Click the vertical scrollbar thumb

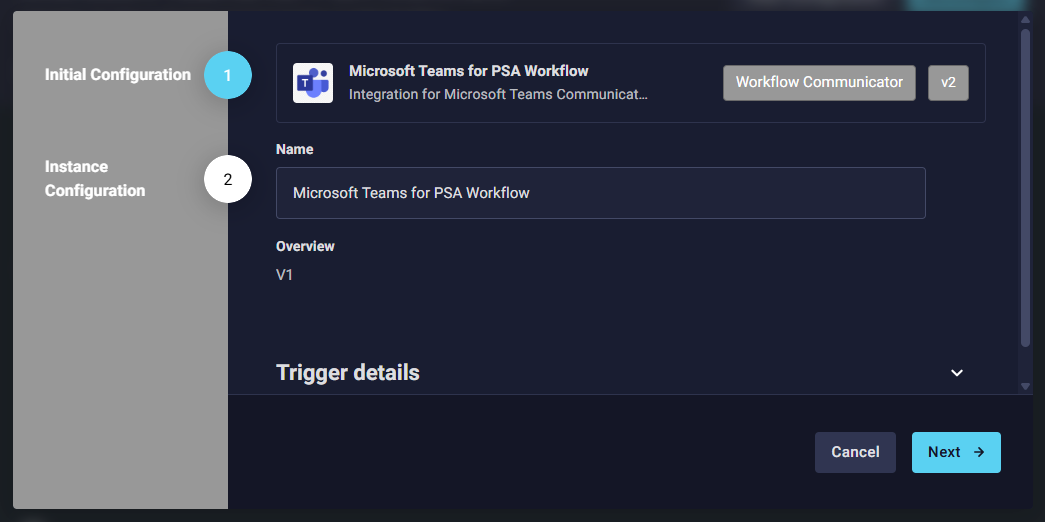[1026, 187]
